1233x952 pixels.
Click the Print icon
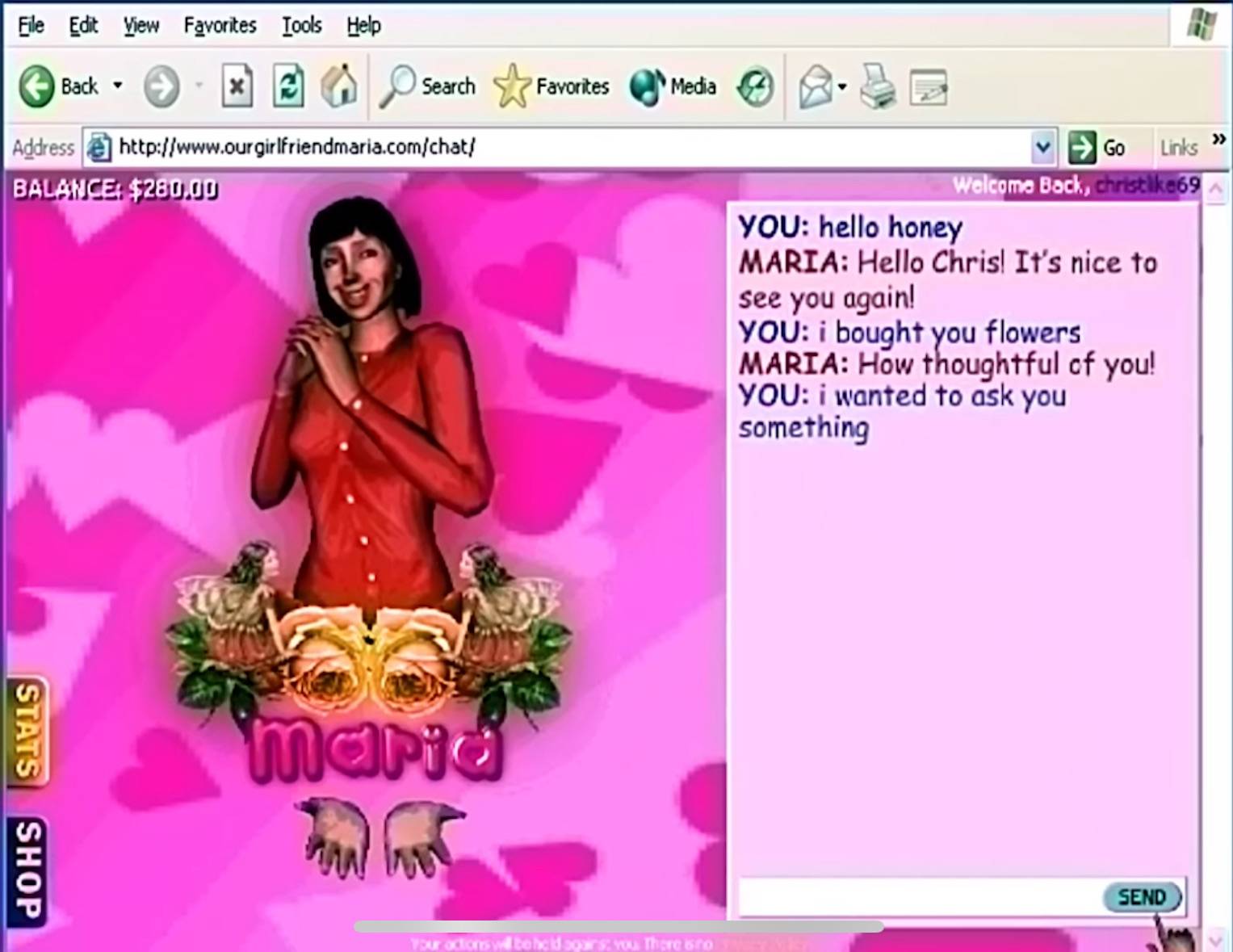tap(877, 86)
